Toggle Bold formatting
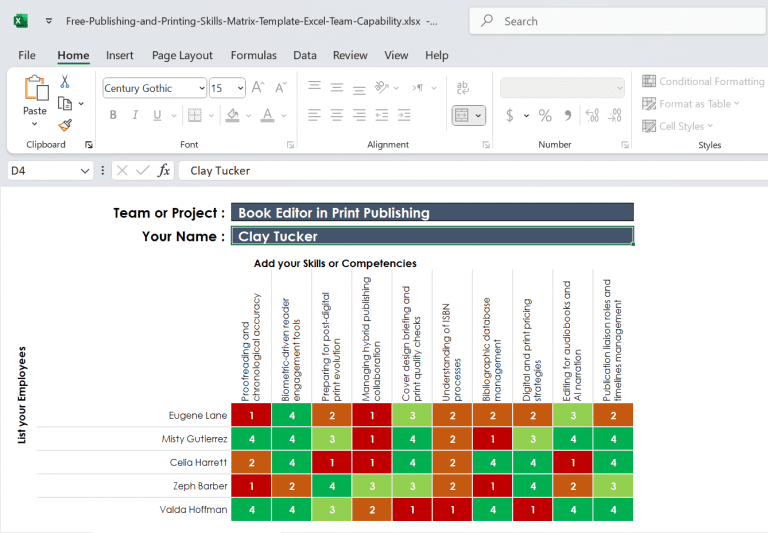 tap(113, 115)
